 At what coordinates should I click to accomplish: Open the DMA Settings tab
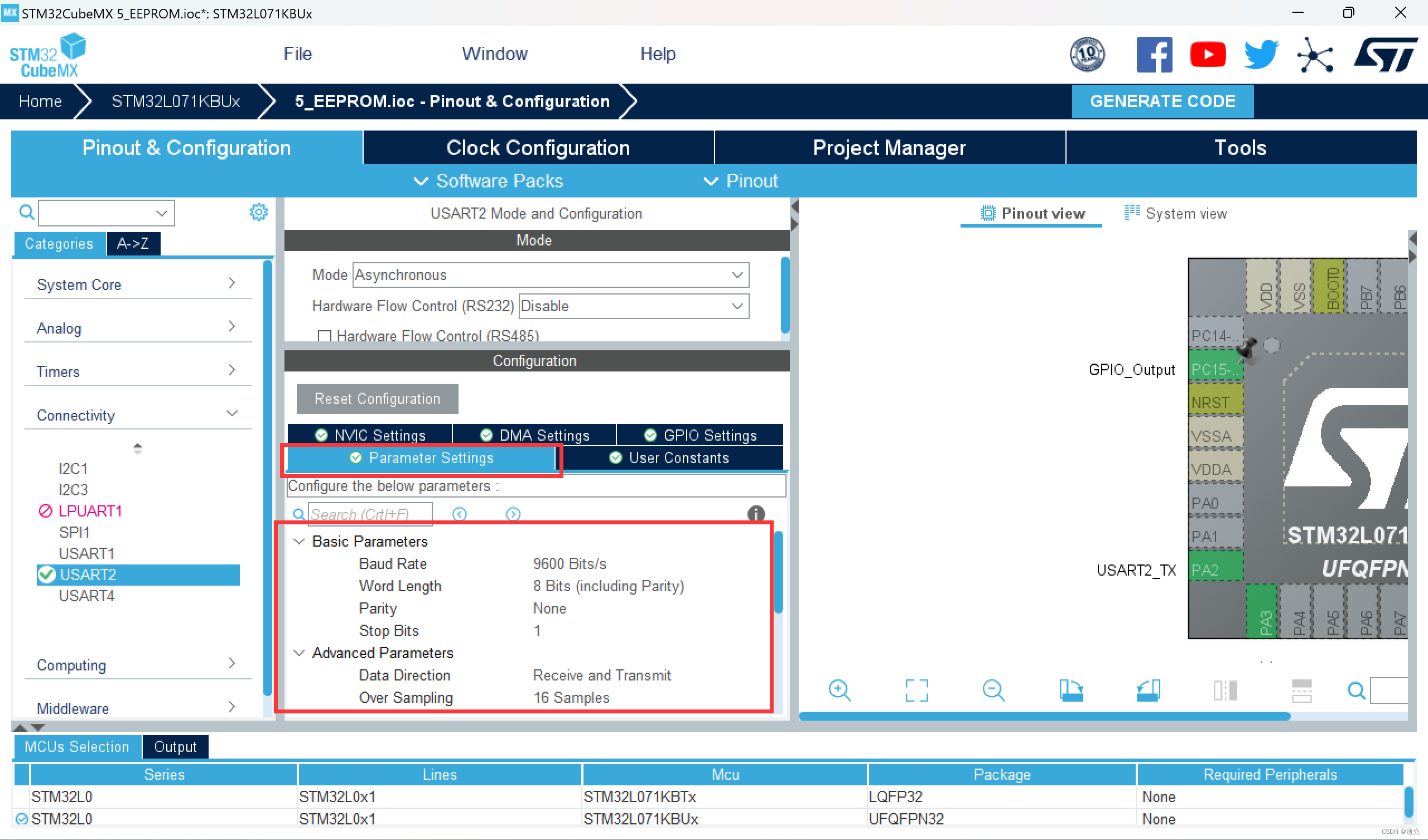click(534, 435)
